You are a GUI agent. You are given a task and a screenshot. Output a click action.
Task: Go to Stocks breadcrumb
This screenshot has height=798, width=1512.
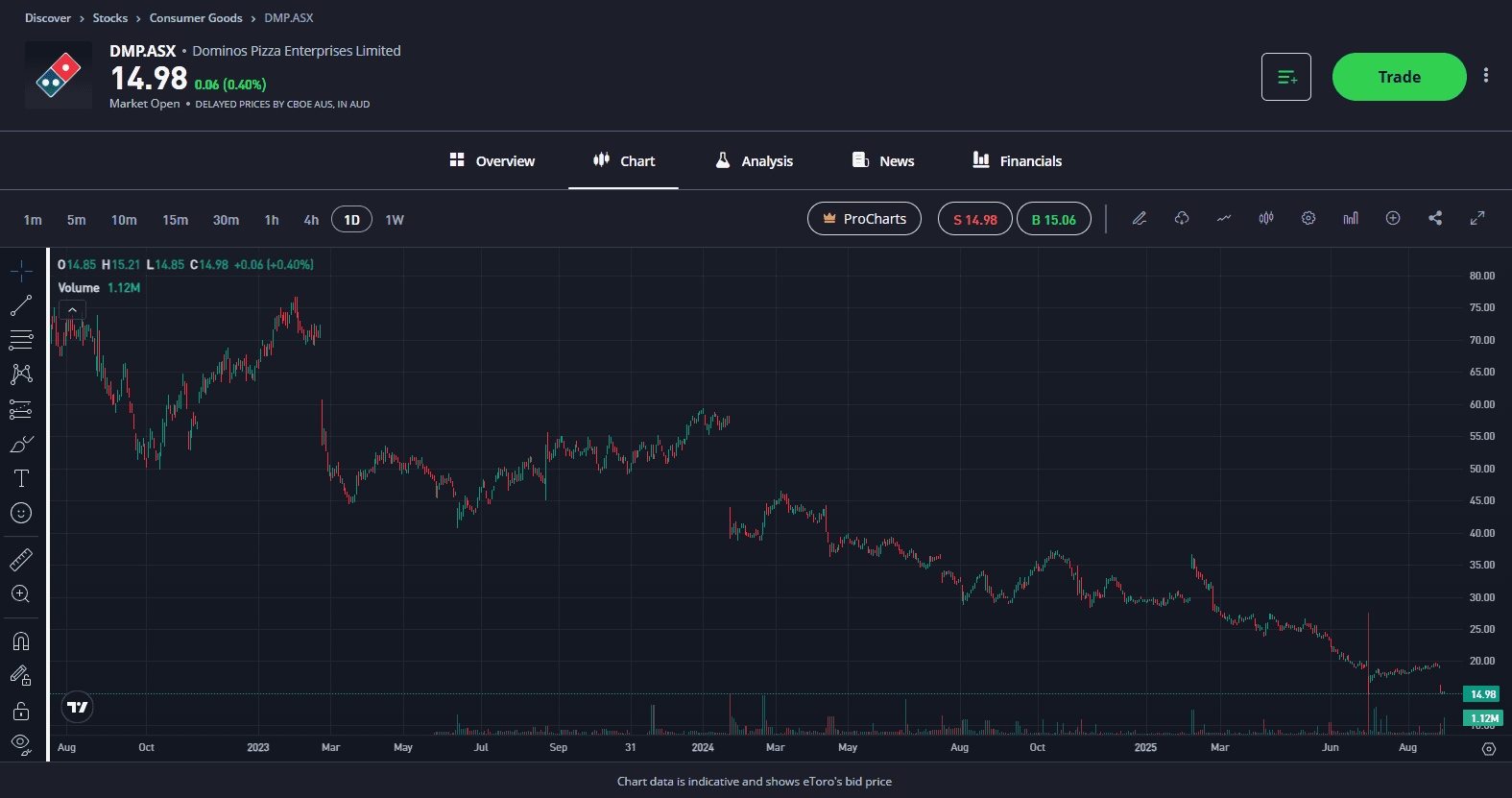click(x=110, y=18)
